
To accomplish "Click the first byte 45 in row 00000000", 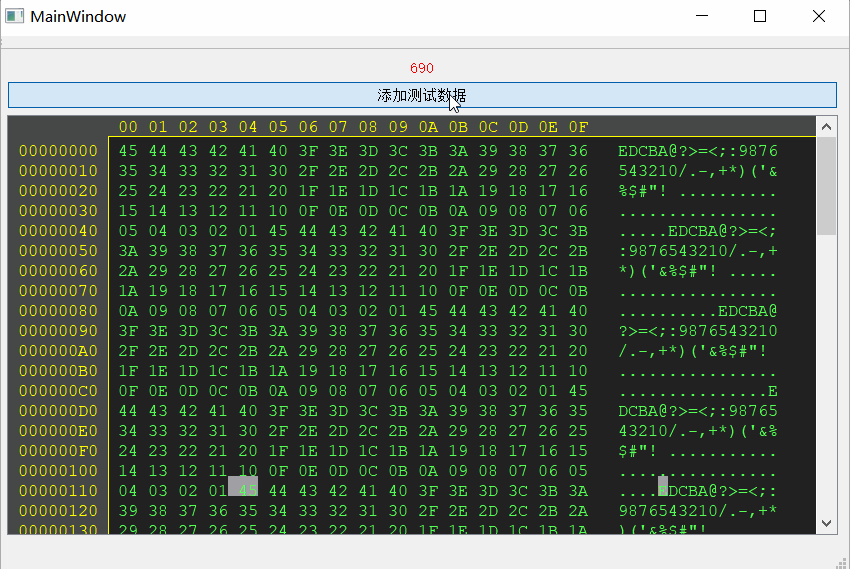I will tap(128, 151).
